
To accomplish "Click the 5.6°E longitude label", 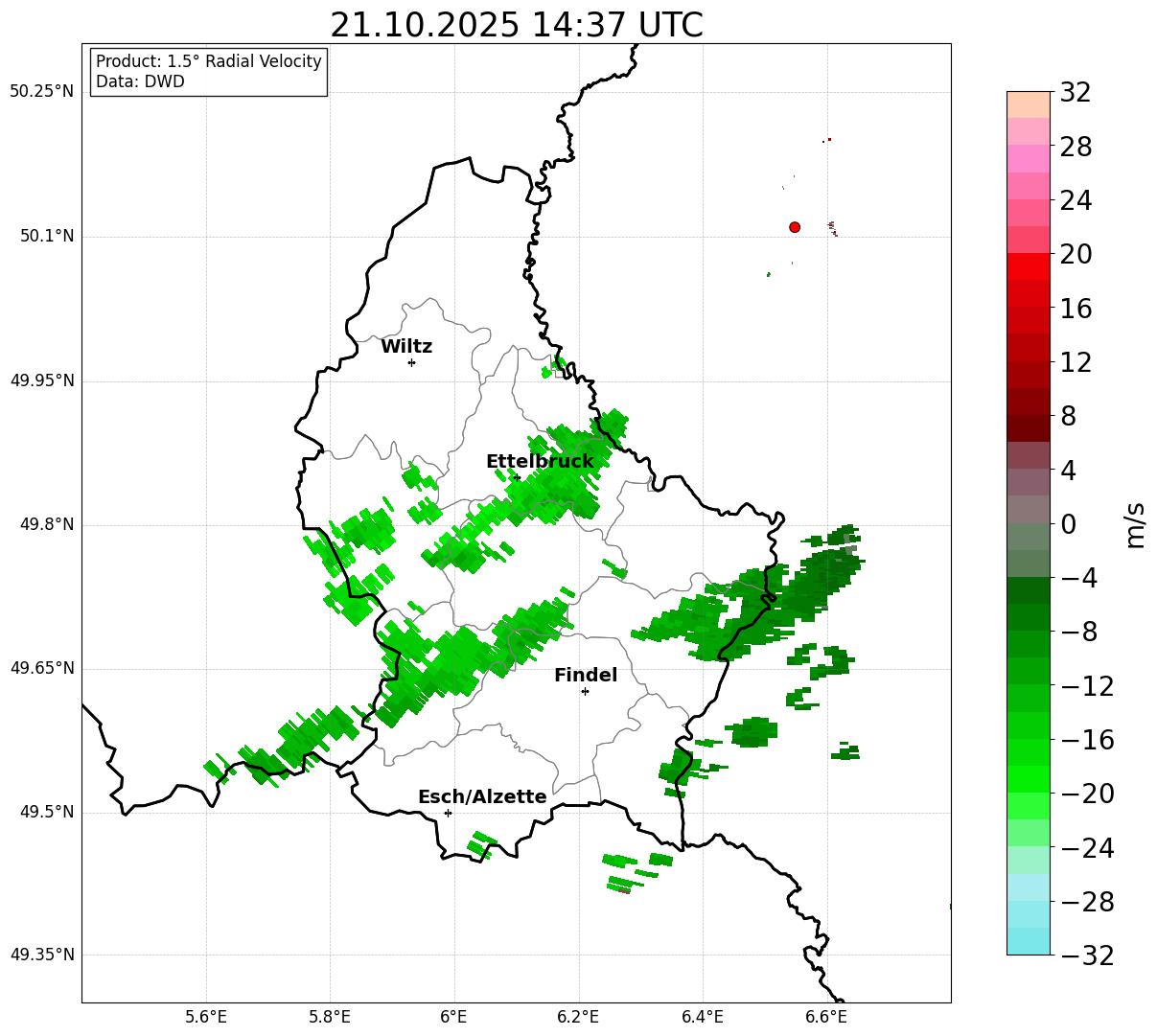I will [206, 1017].
